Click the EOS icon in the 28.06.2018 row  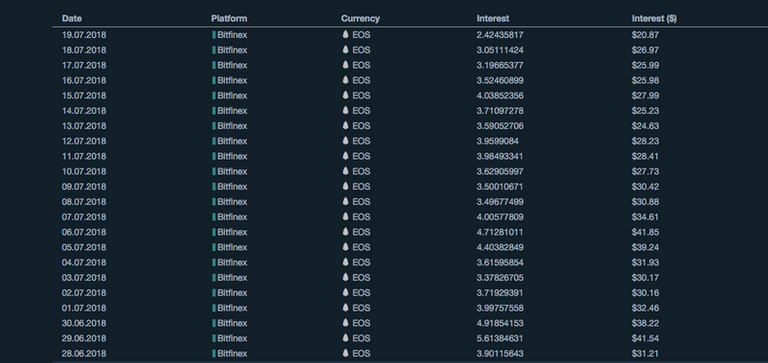point(345,353)
